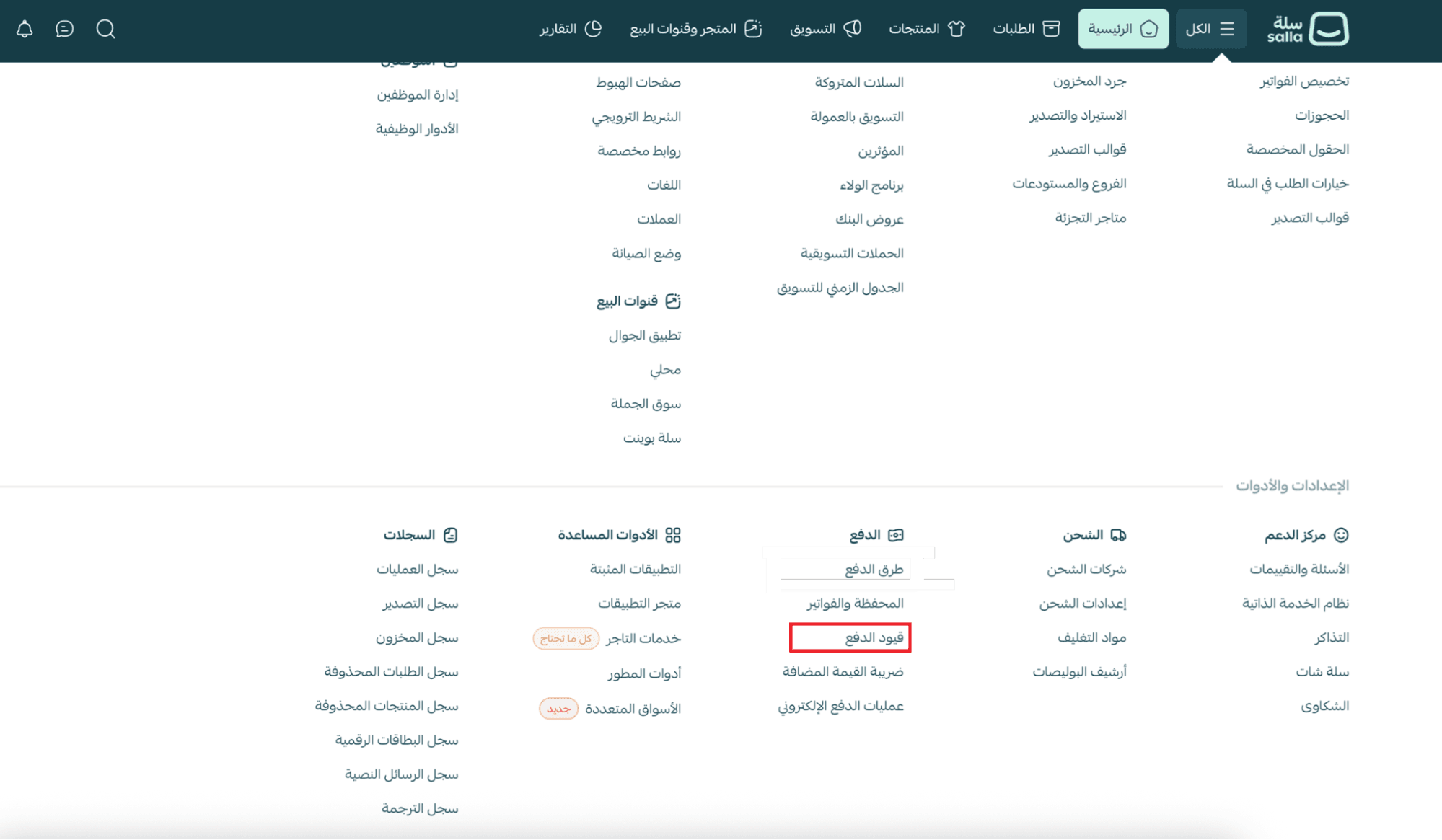Image resolution: width=1442 pixels, height=840 pixels.
Task: Click the icon beside قنوات البيع heading
Action: 672,301
